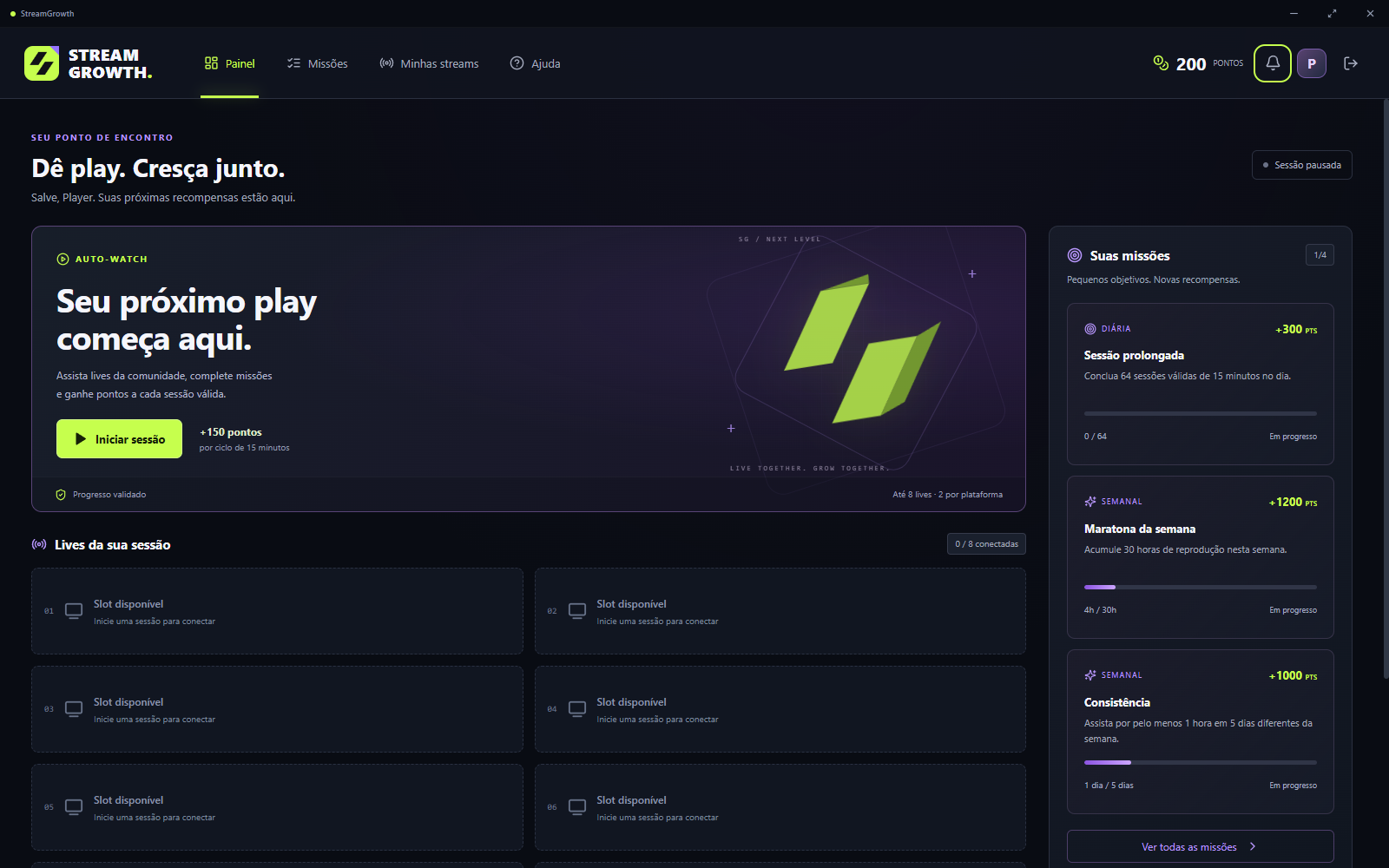Open the Ajuda tab
Image resolution: width=1389 pixels, height=868 pixels.
pyautogui.click(x=535, y=63)
